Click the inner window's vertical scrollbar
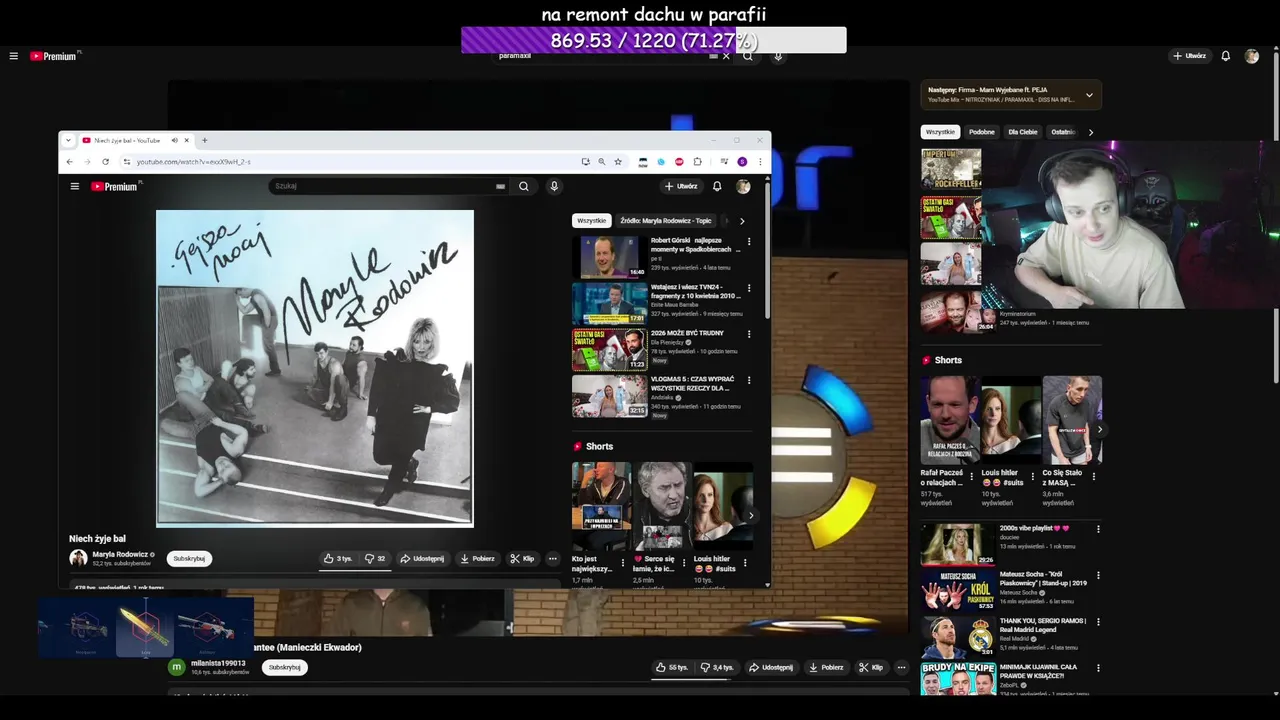1280x720 pixels. coord(768,250)
